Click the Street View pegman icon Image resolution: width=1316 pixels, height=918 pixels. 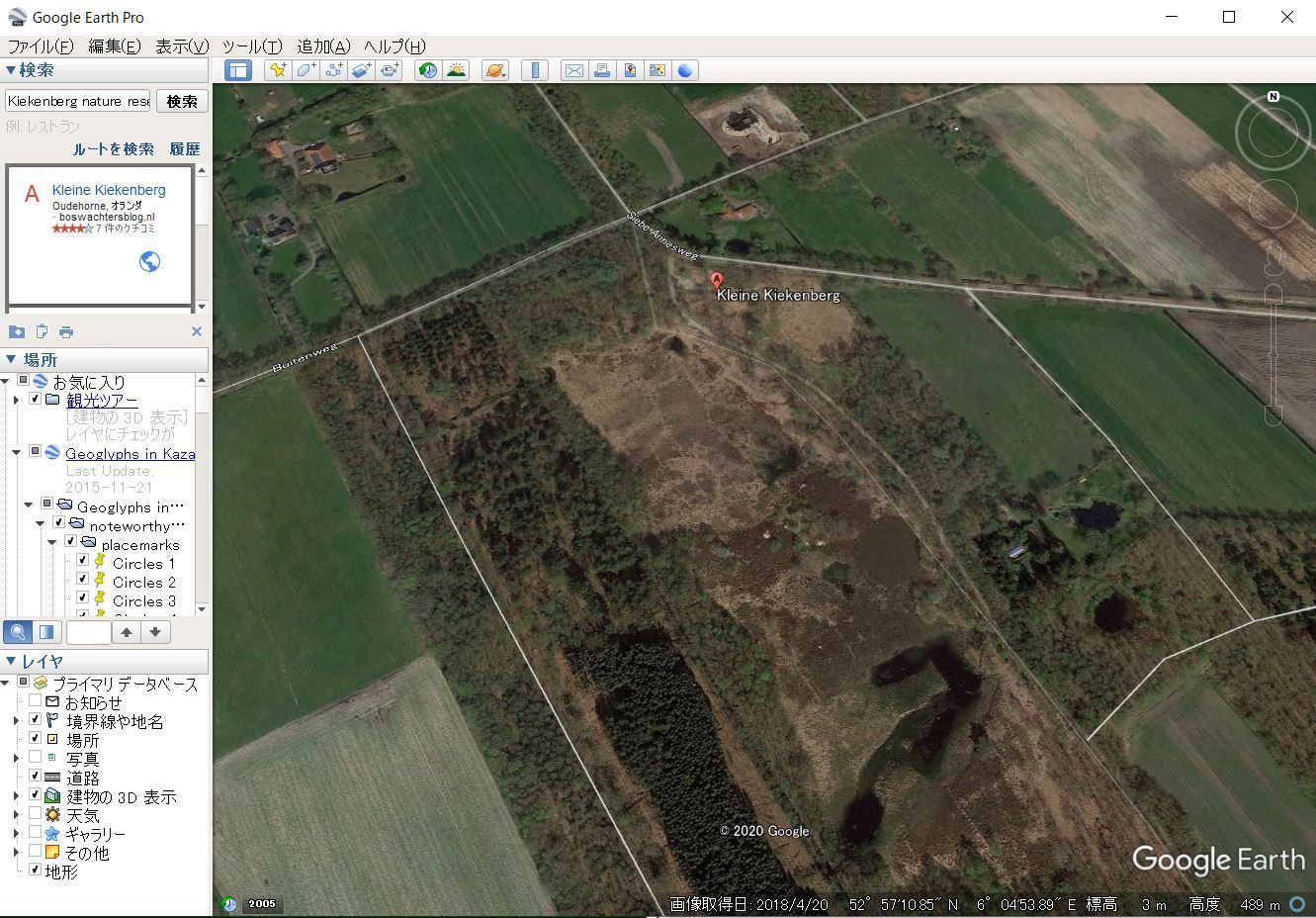(x=1273, y=258)
